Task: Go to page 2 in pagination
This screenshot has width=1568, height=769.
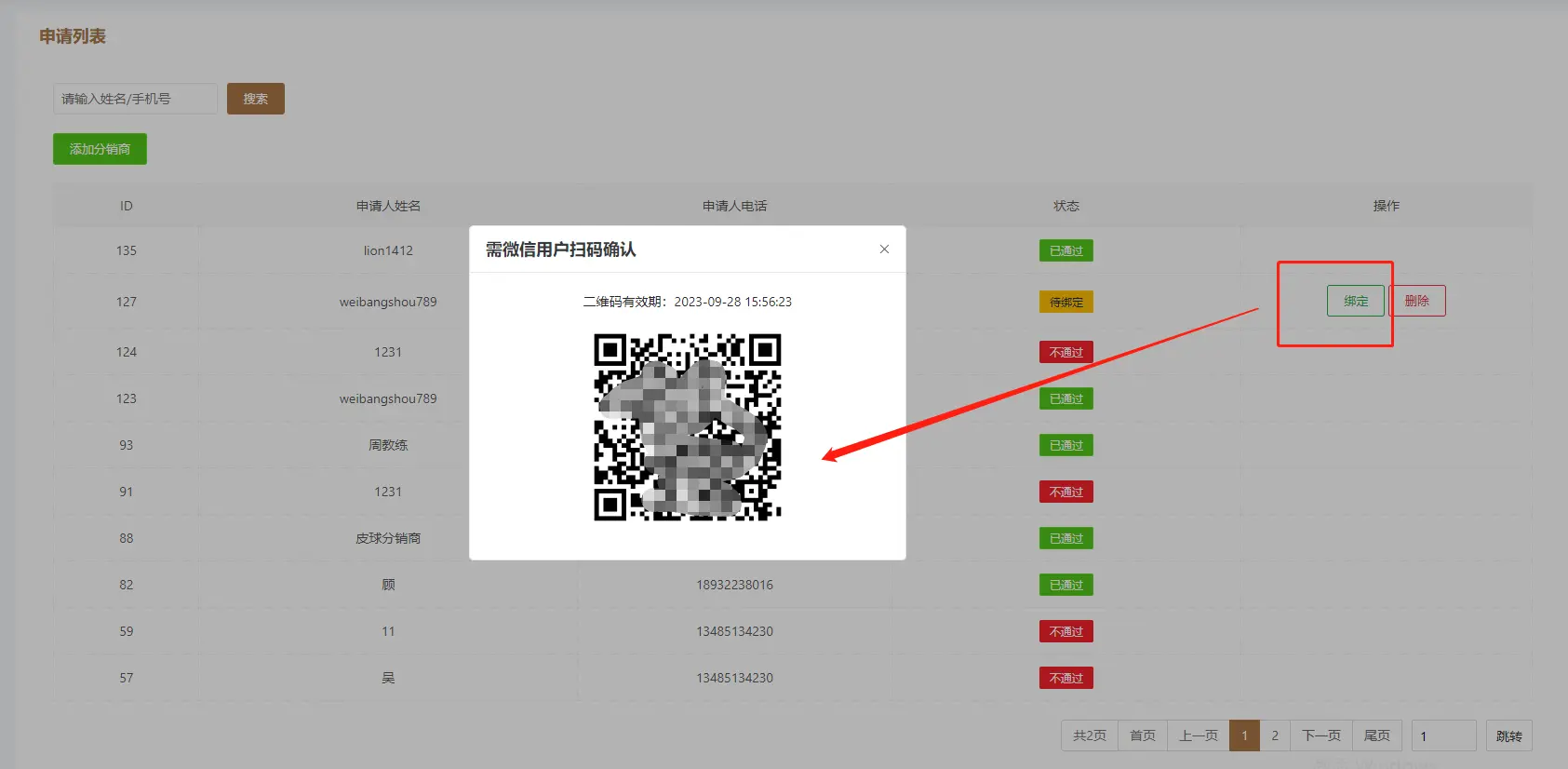Action: pos(1275,735)
